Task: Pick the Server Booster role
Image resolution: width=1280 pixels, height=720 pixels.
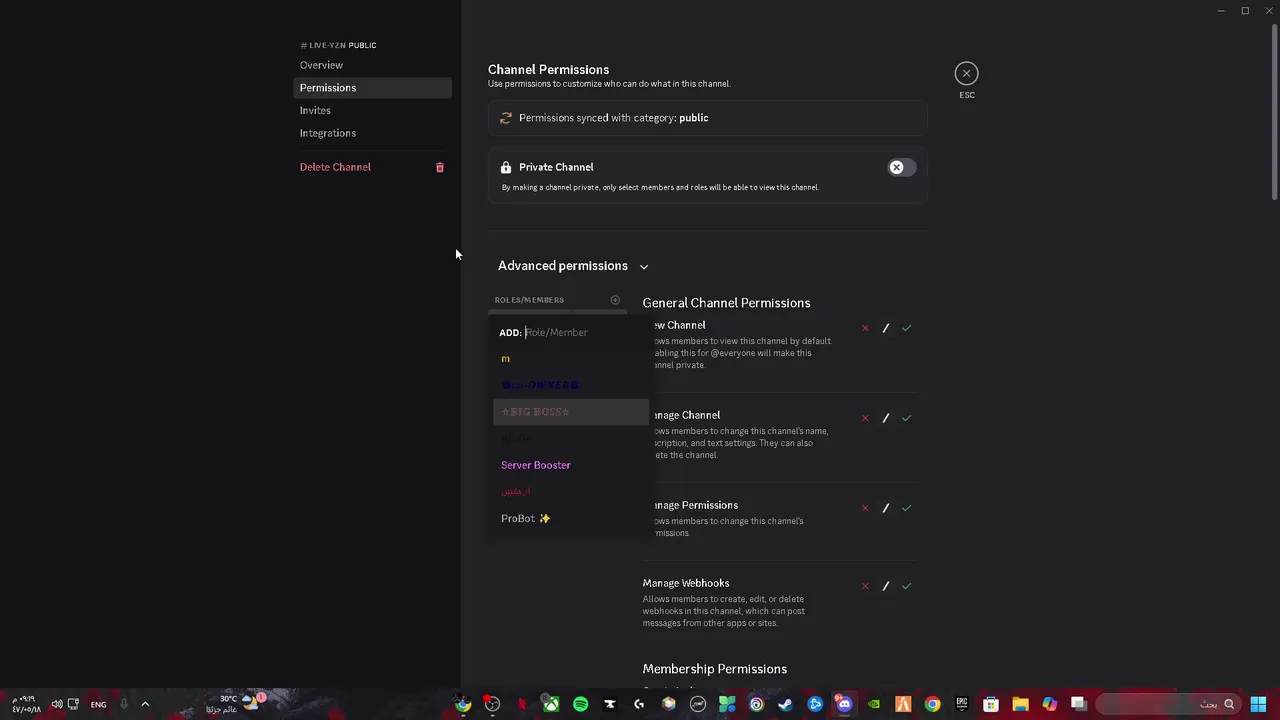Action: [x=570, y=465]
